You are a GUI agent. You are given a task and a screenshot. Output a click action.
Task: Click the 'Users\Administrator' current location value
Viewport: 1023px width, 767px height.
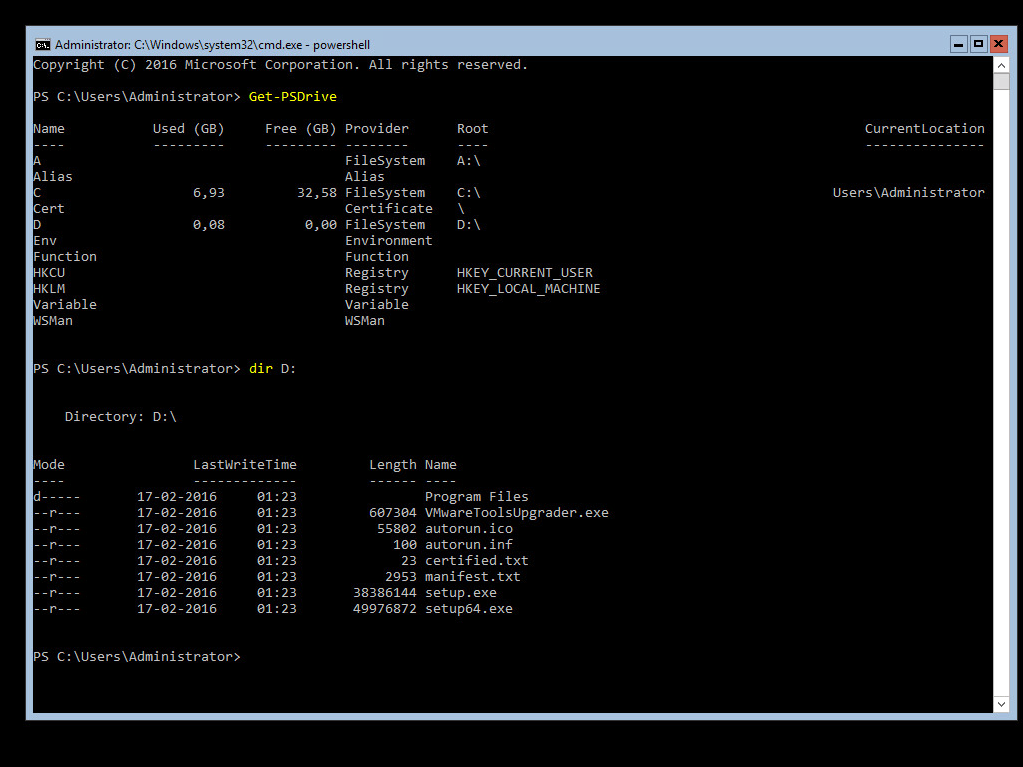(909, 192)
